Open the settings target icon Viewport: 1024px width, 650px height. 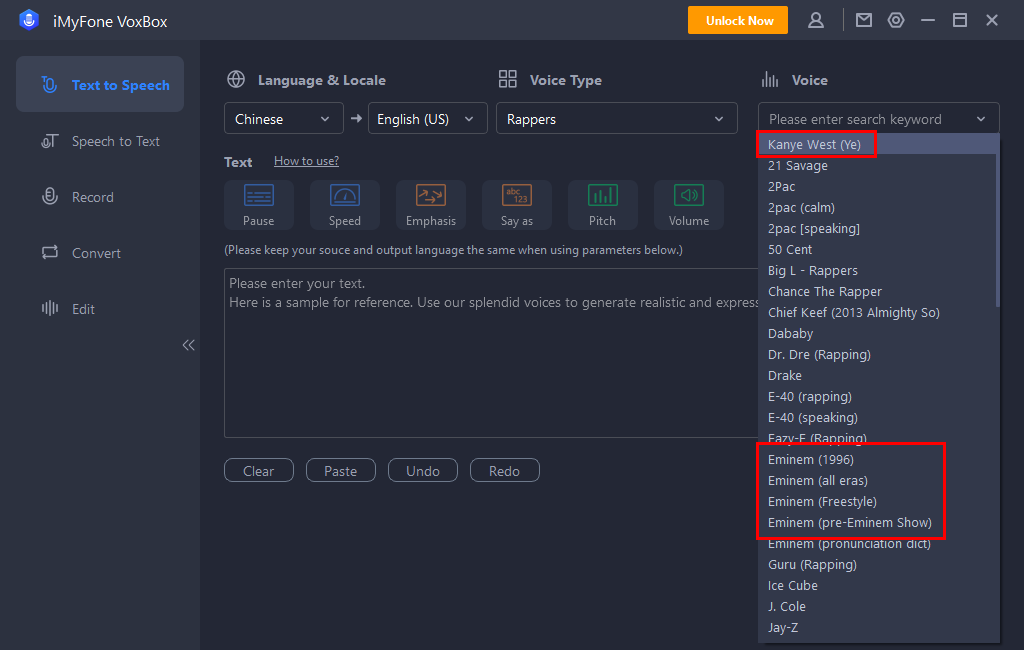pos(896,20)
